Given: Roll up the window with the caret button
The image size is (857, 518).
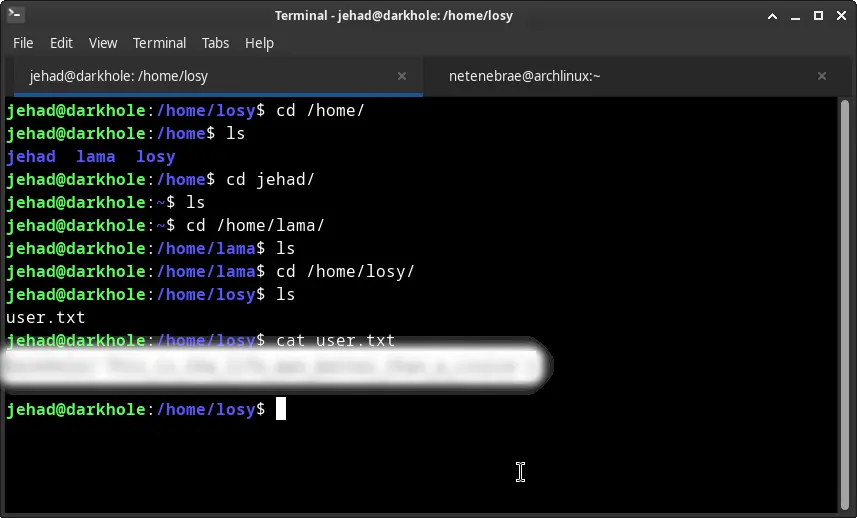Looking at the screenshot, I should coord(771,16).
